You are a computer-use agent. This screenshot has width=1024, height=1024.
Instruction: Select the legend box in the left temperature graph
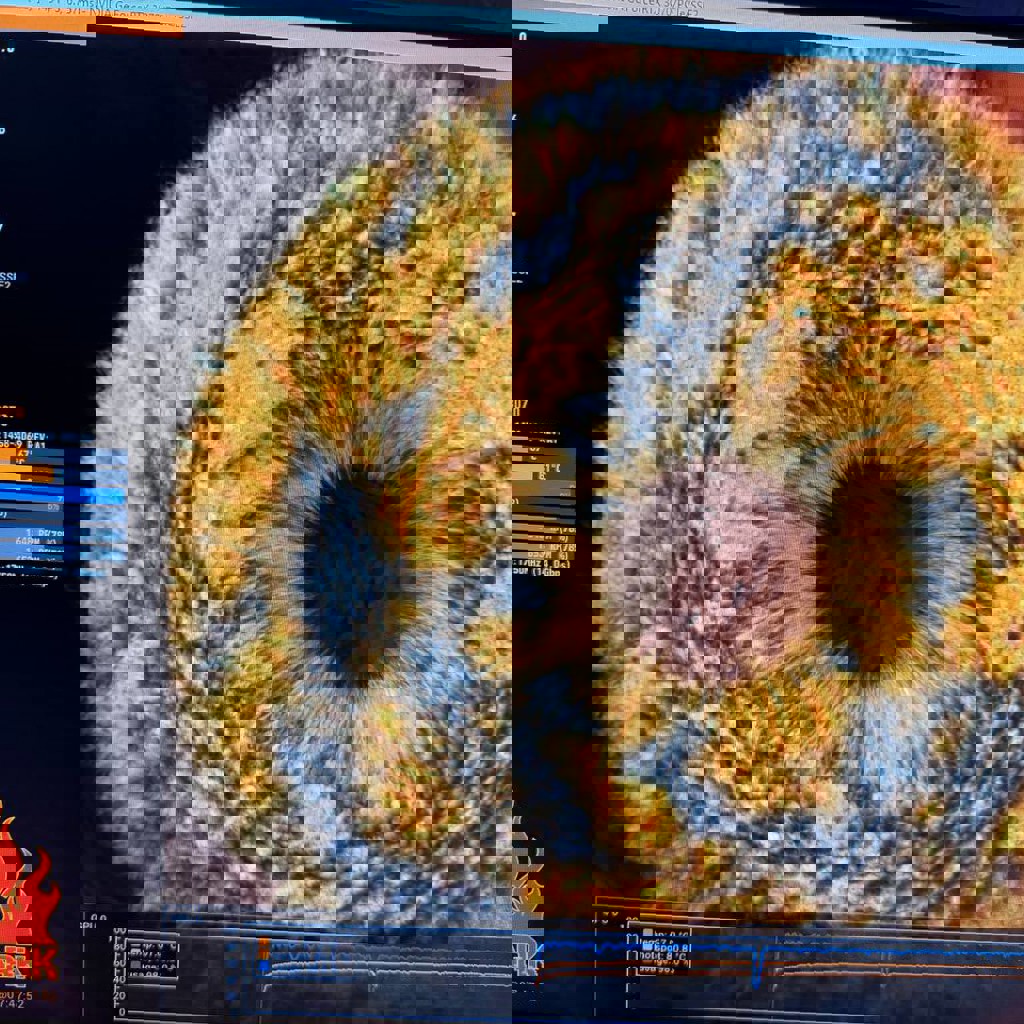pos(146,955)
